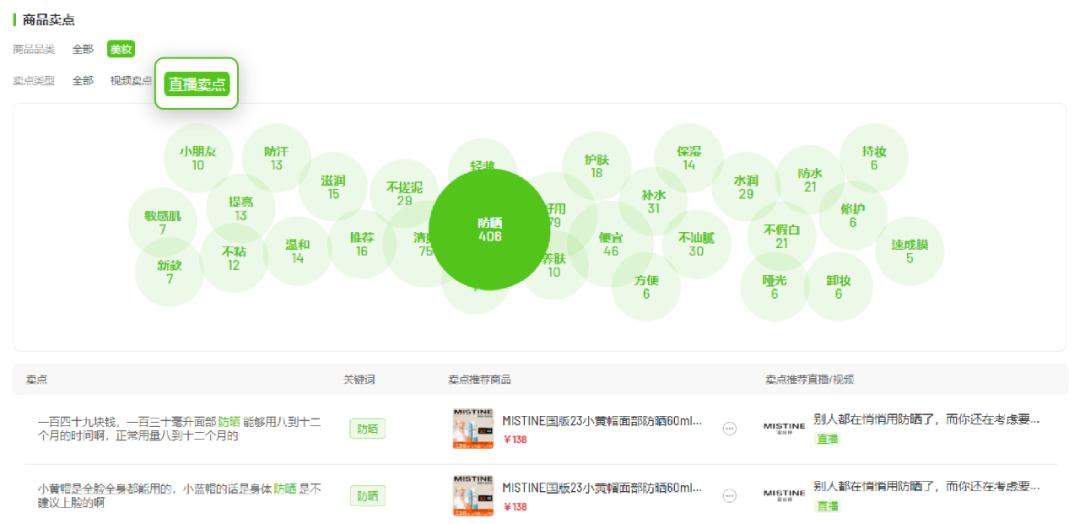Image resolution: width=1080 pixels, height=524 pixels.
Task: Click the 防晒 keyword tag in first row
Action: (367, 428)
